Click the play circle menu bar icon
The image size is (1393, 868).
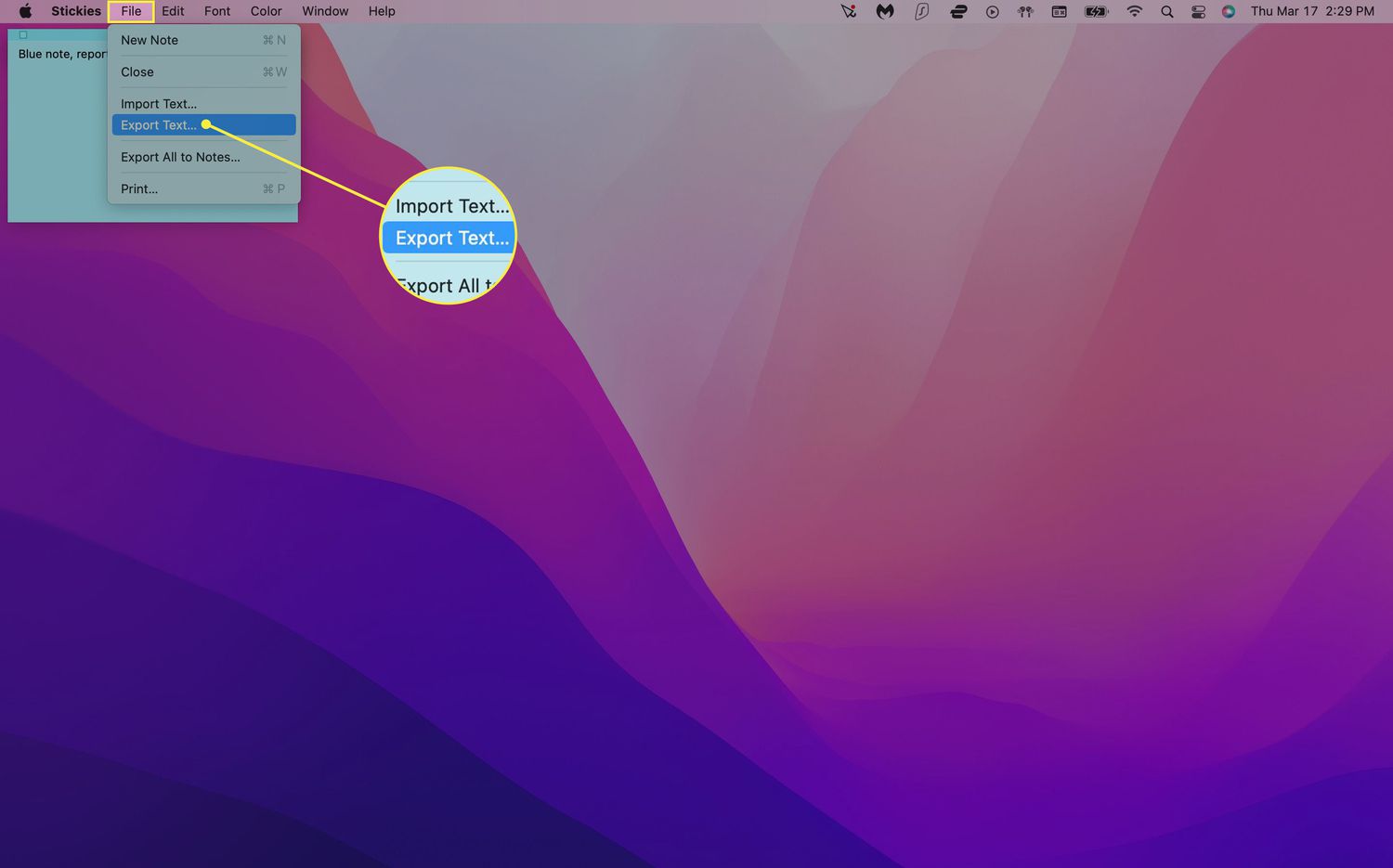coord(992,11)
